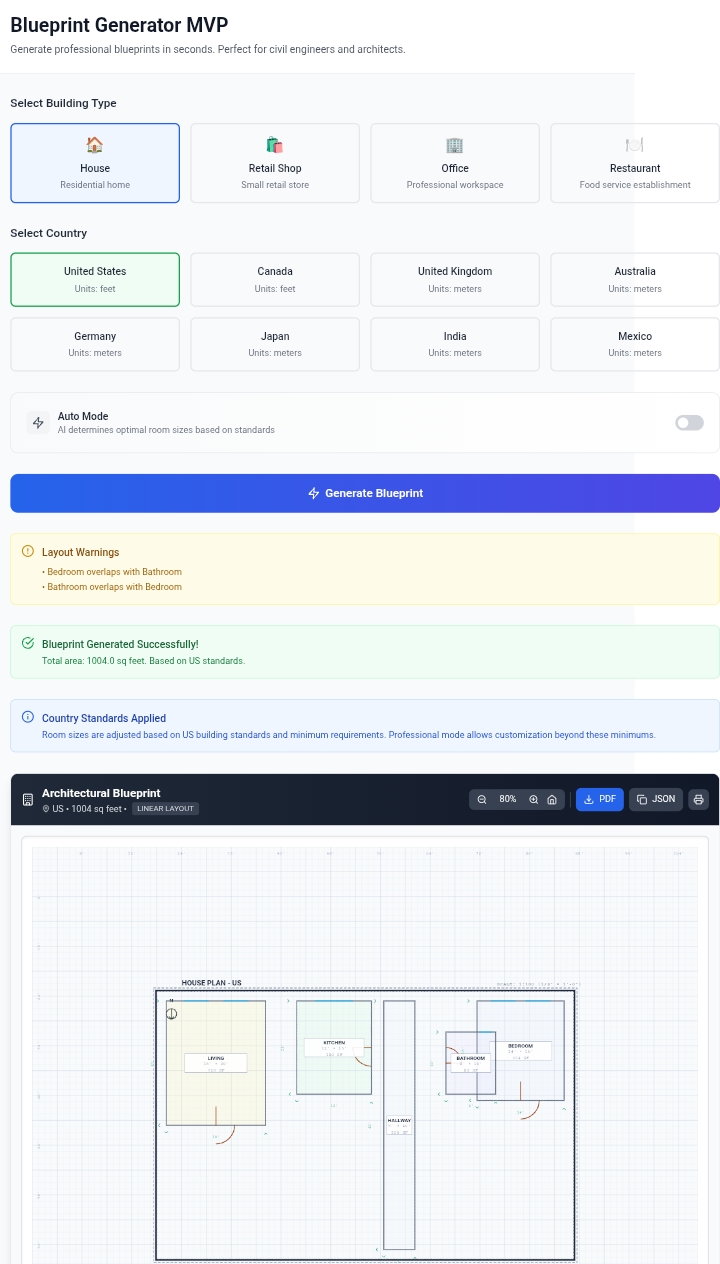Click the Living room in blueprint

(216, 1062)
